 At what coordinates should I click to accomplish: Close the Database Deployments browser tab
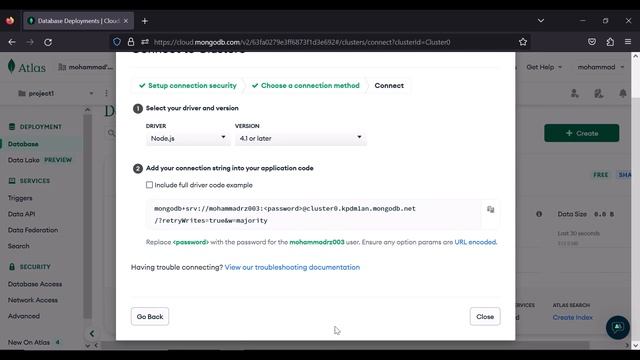[x=126, y=21]
